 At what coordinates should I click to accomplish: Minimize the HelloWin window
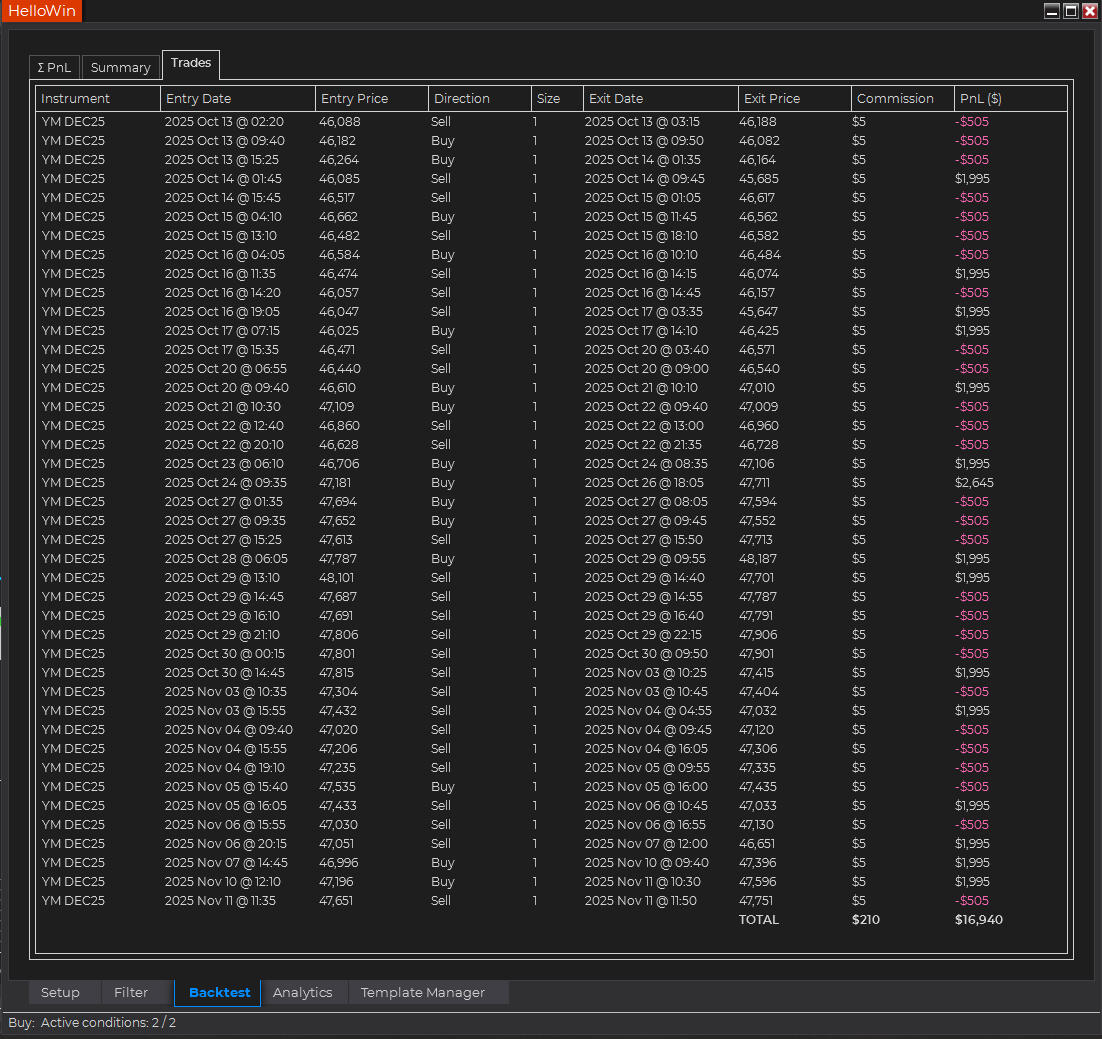point(1051,11)
